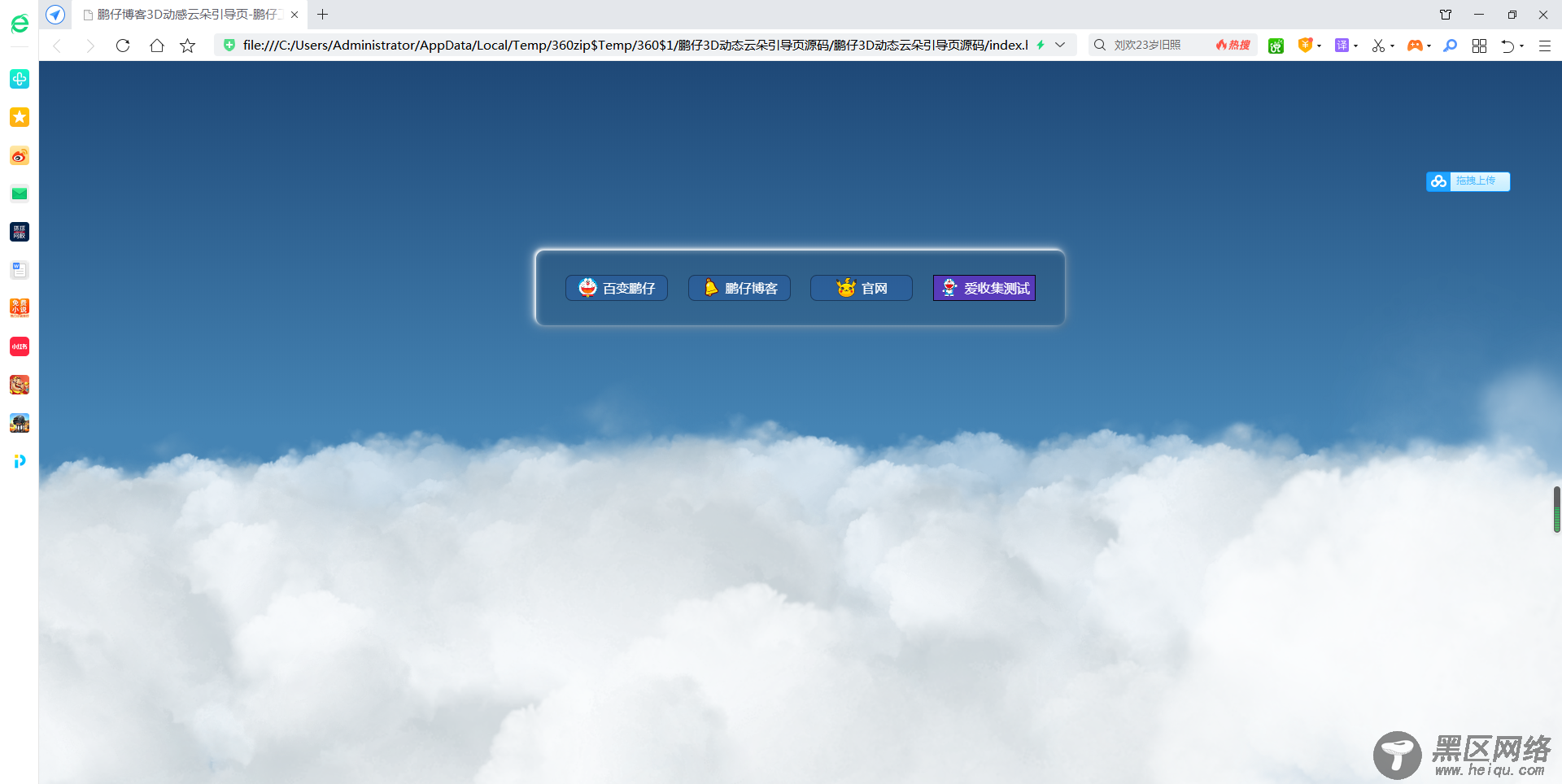Close the 鹏仔博客3D动感云朵引导页 tab
The width and height of the screenshot is (1562, 784).
coord(295,15)
